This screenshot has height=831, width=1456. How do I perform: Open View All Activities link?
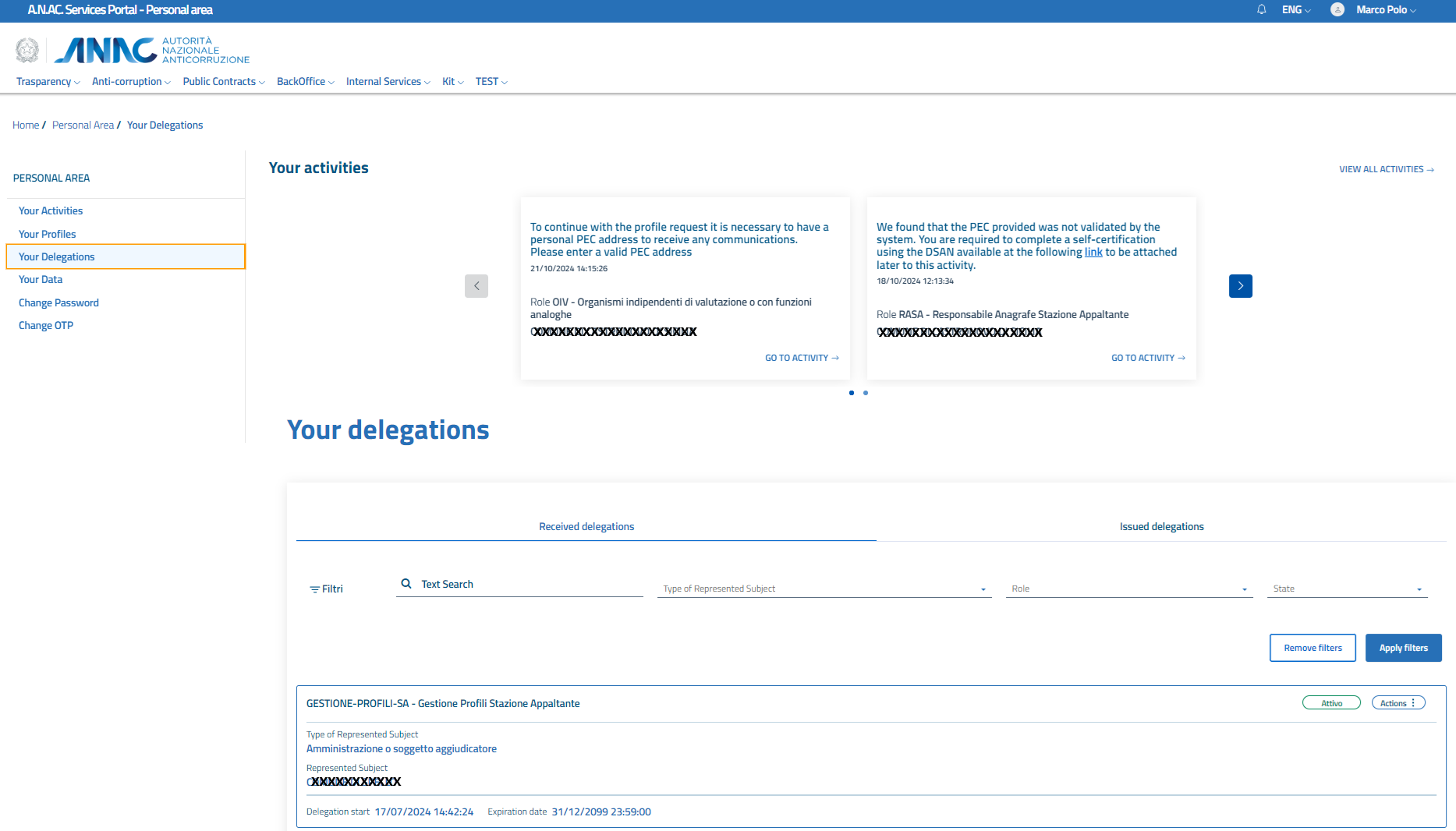tap(1386, 169)
